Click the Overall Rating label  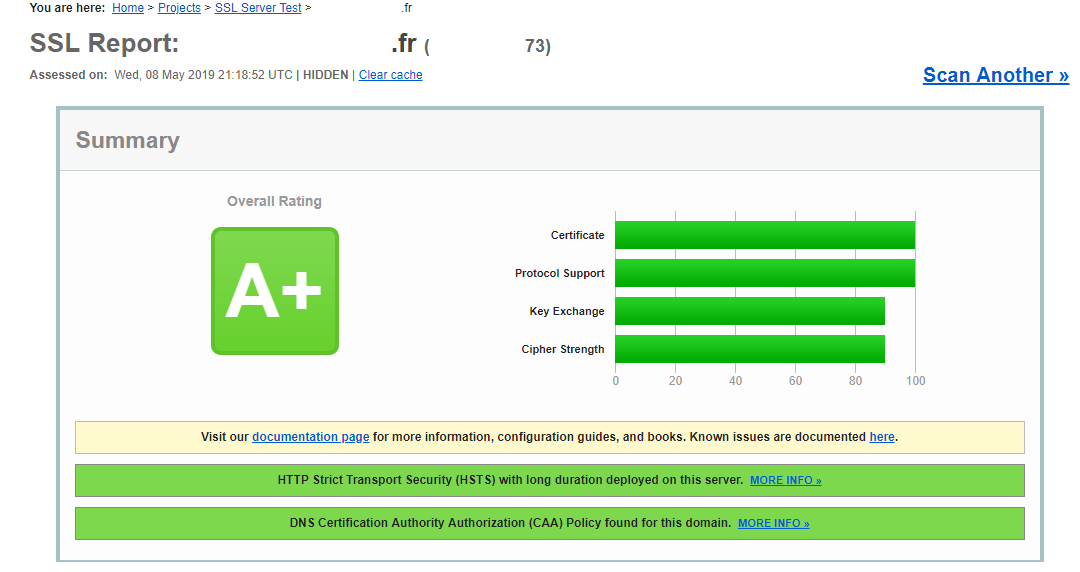(x=274, y=201)
